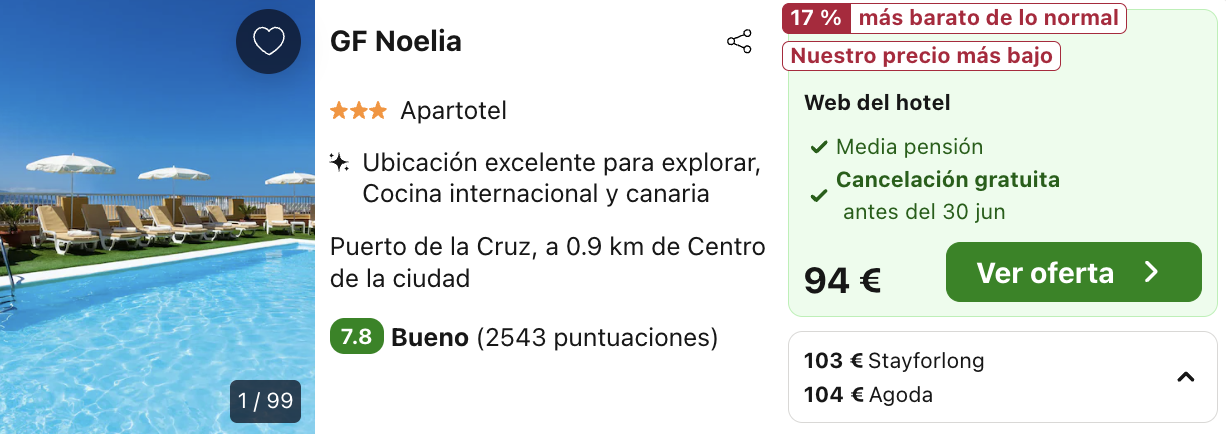Select the 104 € Agoda offer
Image resolution: width=1226 pixels, height=434 pixels.
pos(868,395)
